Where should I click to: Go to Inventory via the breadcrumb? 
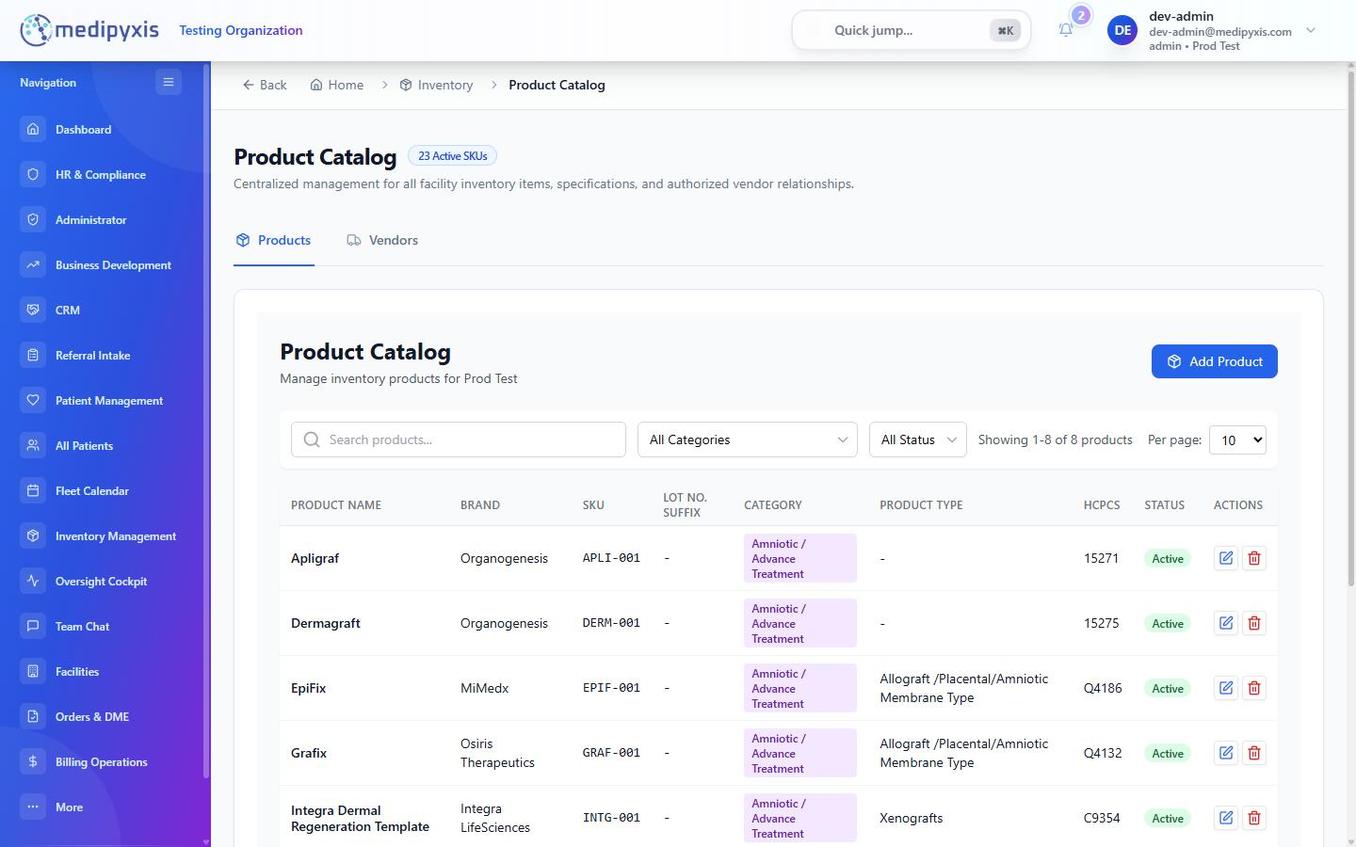pyautogui.click(x=436, y=85)
